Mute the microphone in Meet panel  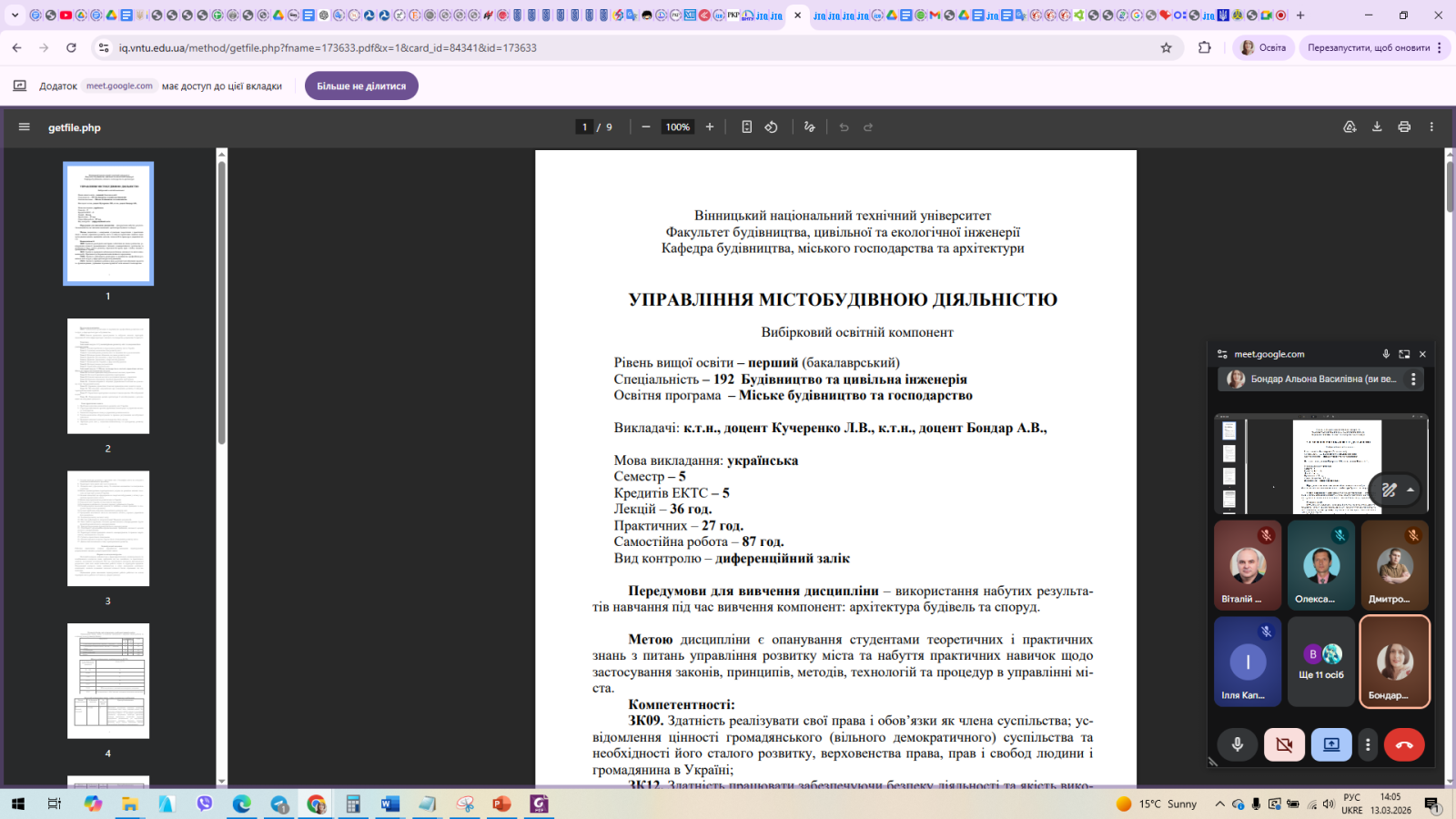pos(1238,744)
